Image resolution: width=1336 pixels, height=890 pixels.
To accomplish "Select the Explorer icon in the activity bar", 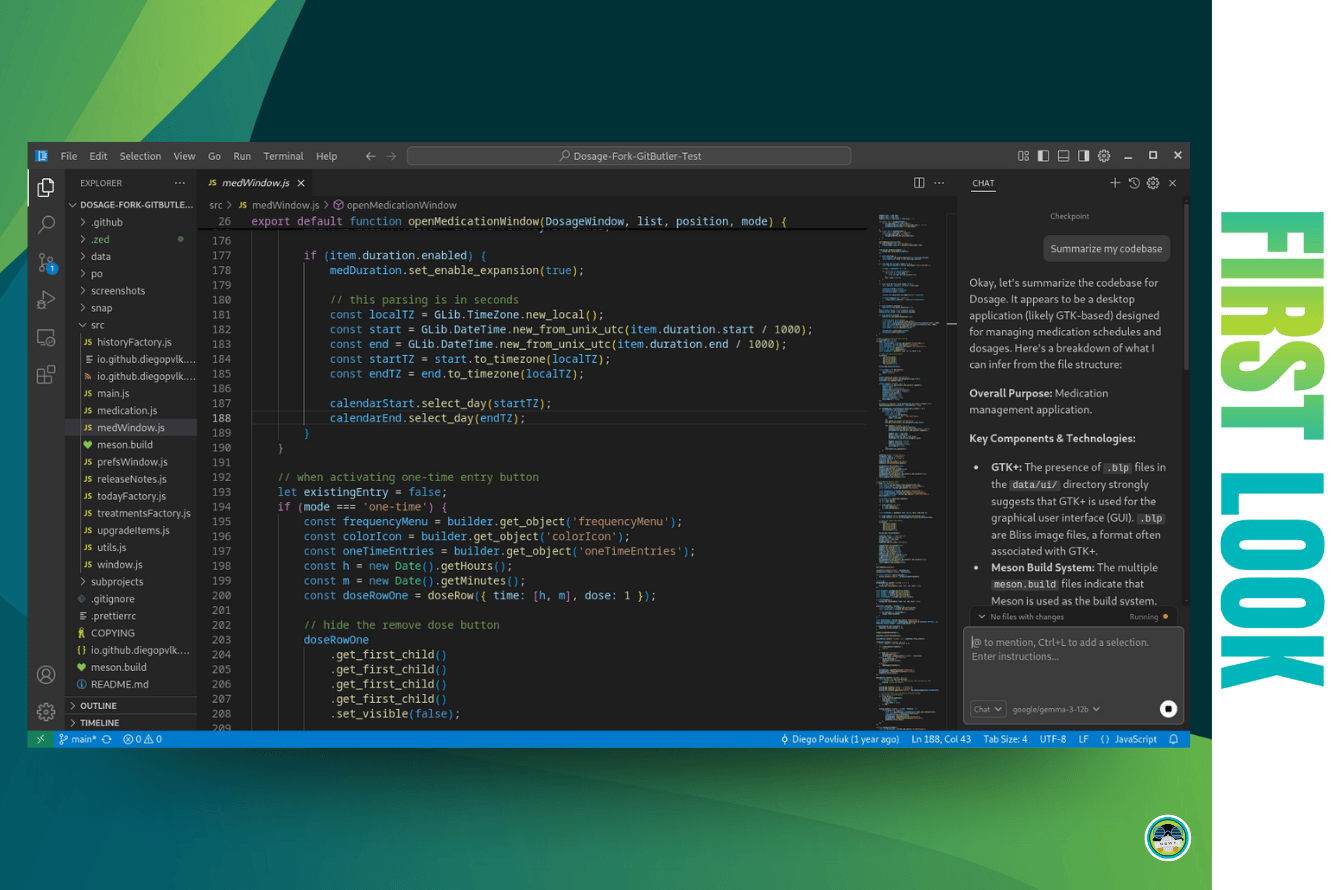I will (46, 186).
